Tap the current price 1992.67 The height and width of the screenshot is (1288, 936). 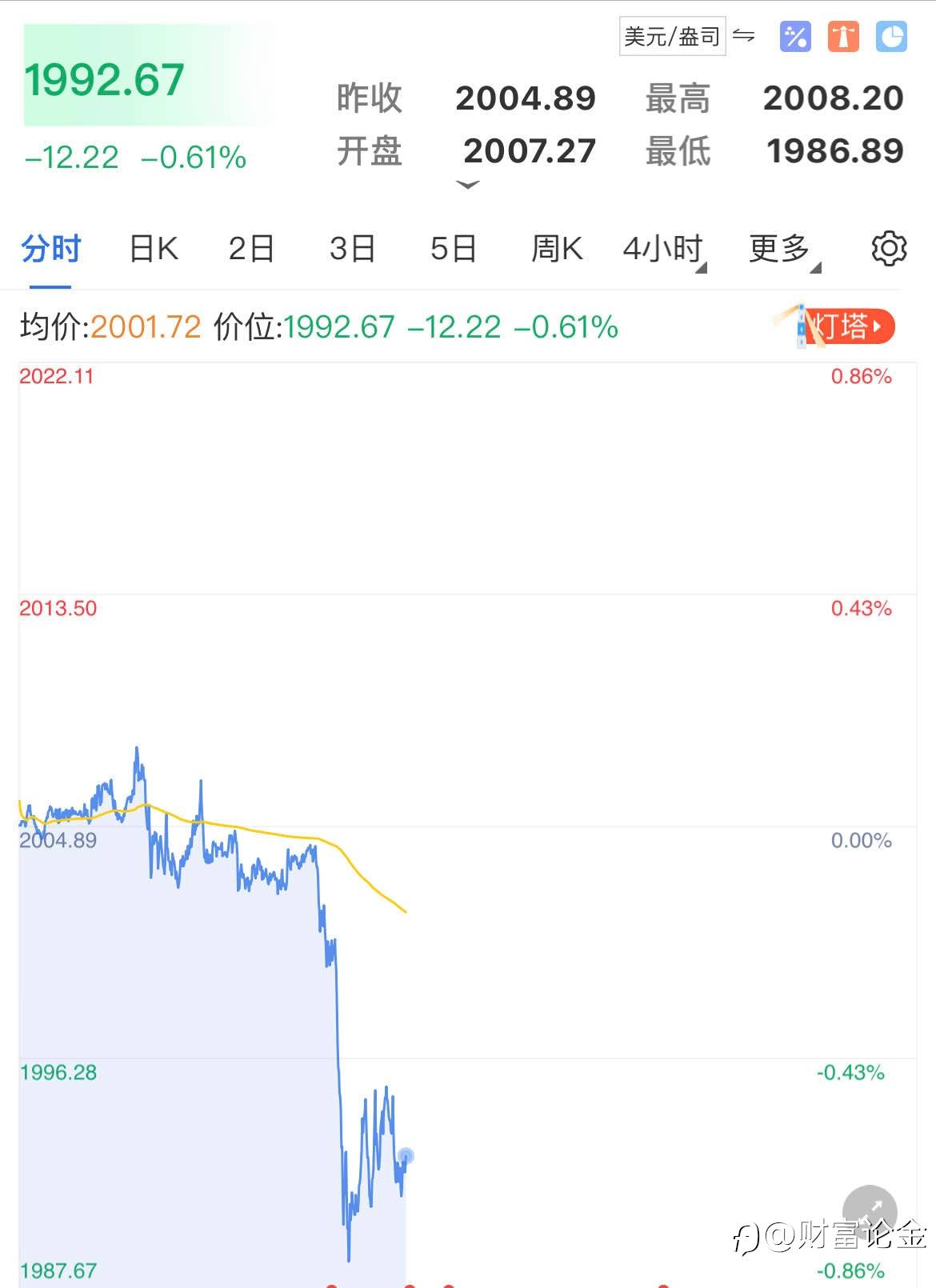pyautogui.click(x=105, y=80)
